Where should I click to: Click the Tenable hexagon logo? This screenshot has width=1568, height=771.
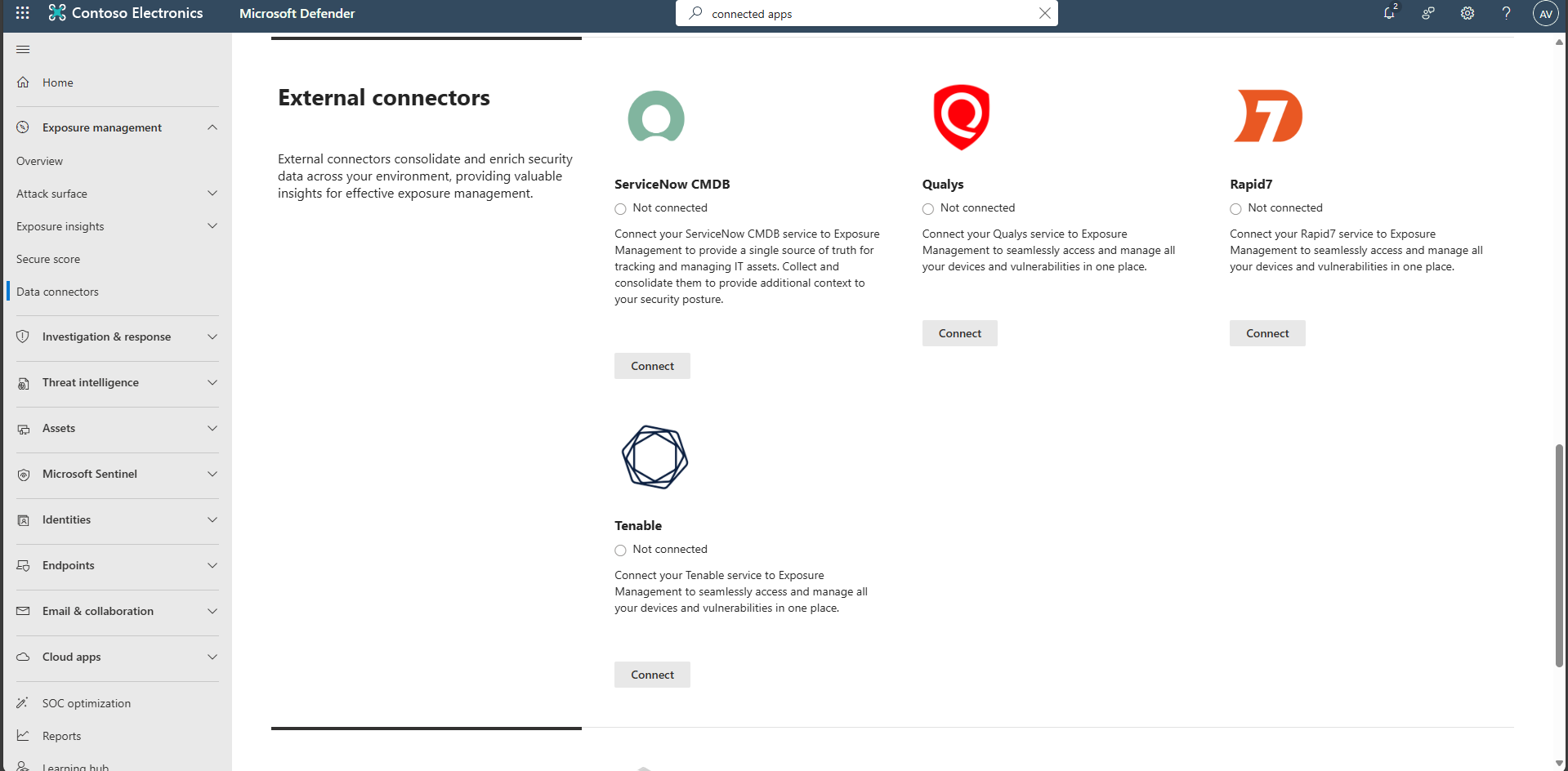tap(655, 457)
